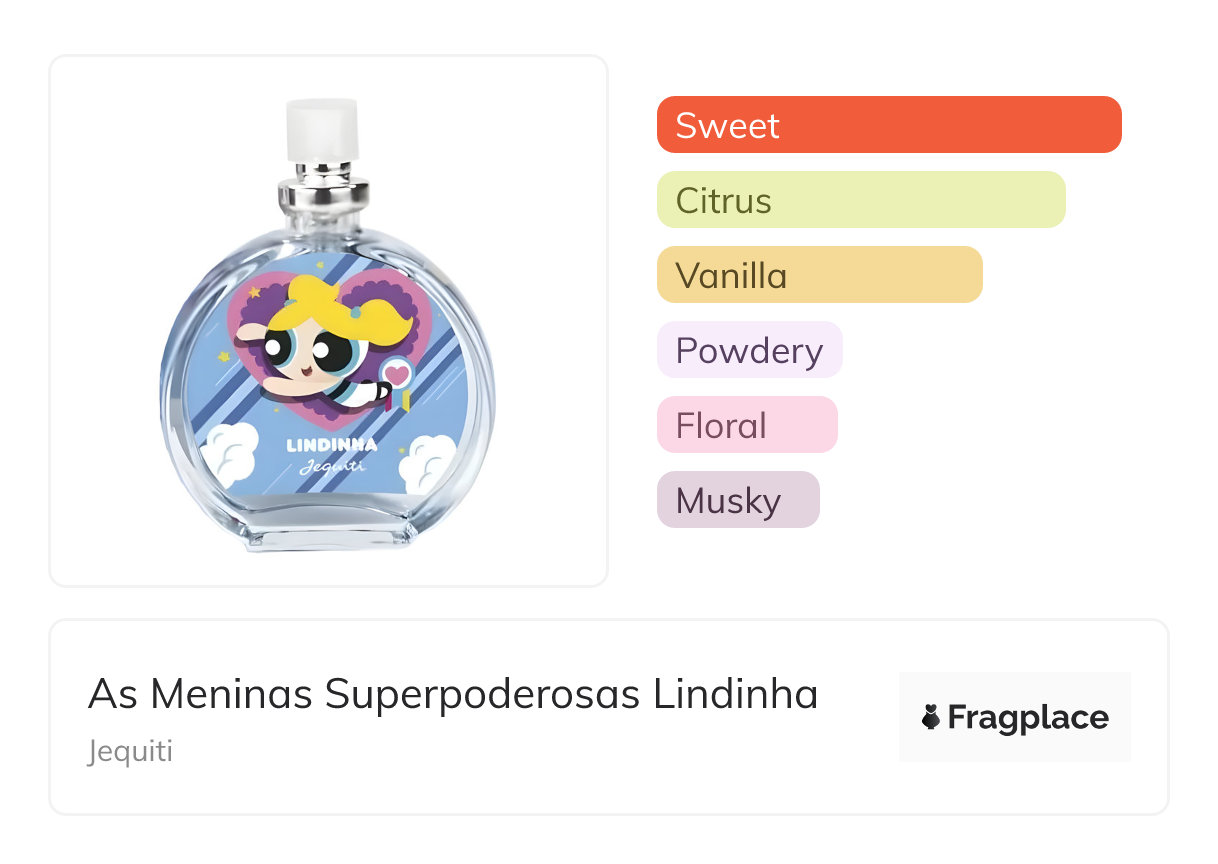Click the Floral accord bar
This screenshot has height=864, width=1218.
point(746,425)
